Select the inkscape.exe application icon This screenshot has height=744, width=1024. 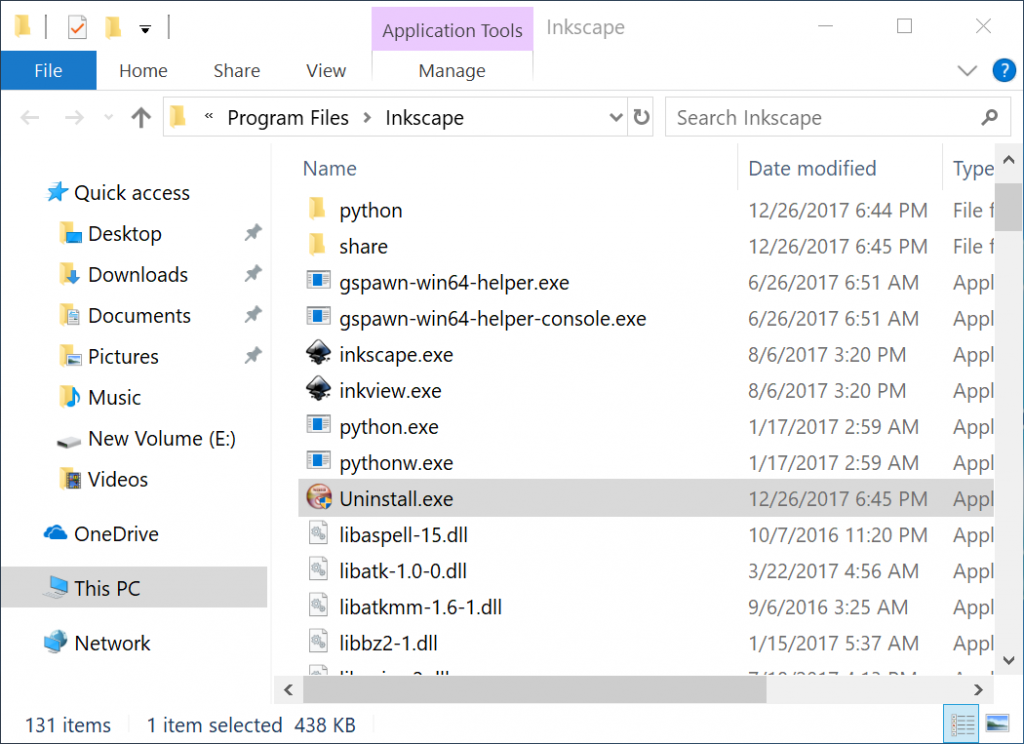tap(319, 353)
